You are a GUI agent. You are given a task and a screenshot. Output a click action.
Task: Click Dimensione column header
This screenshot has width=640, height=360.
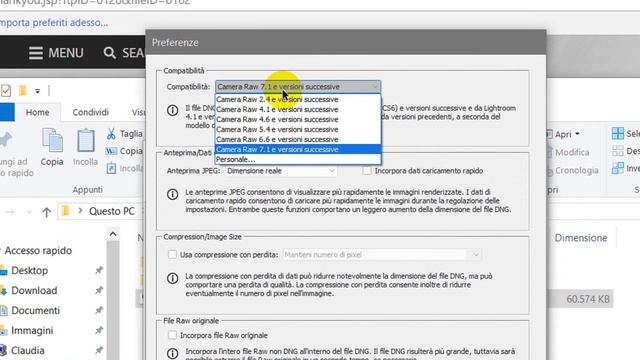(x=581, y=238)
